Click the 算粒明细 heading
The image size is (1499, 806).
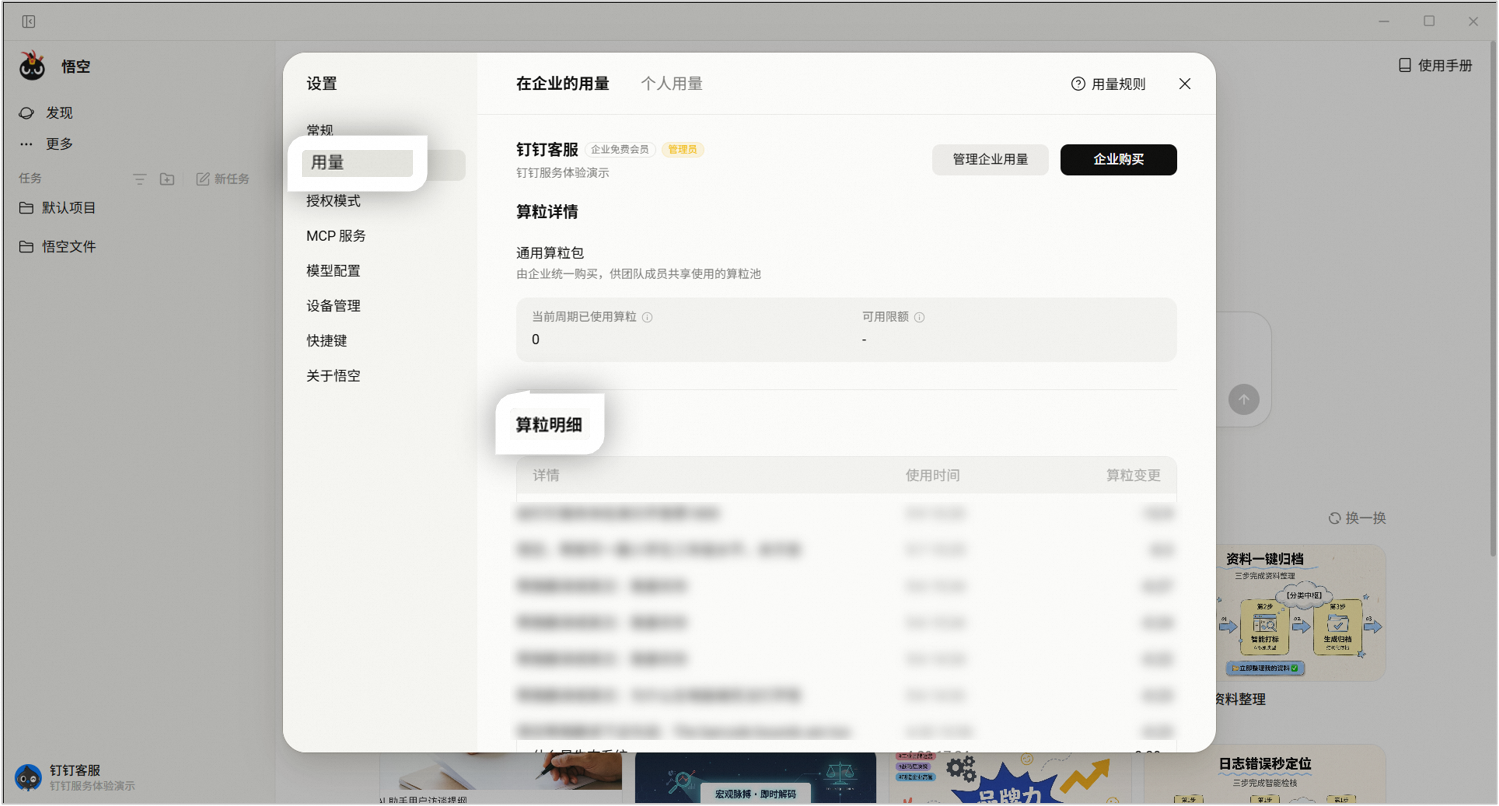(549, 425)
